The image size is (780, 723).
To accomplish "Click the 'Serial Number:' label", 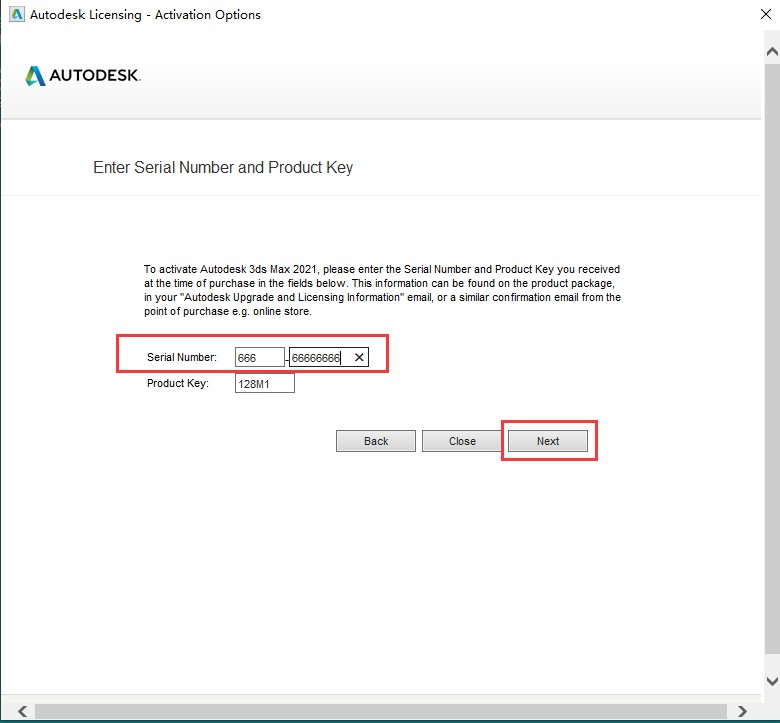I will point(182,357).
